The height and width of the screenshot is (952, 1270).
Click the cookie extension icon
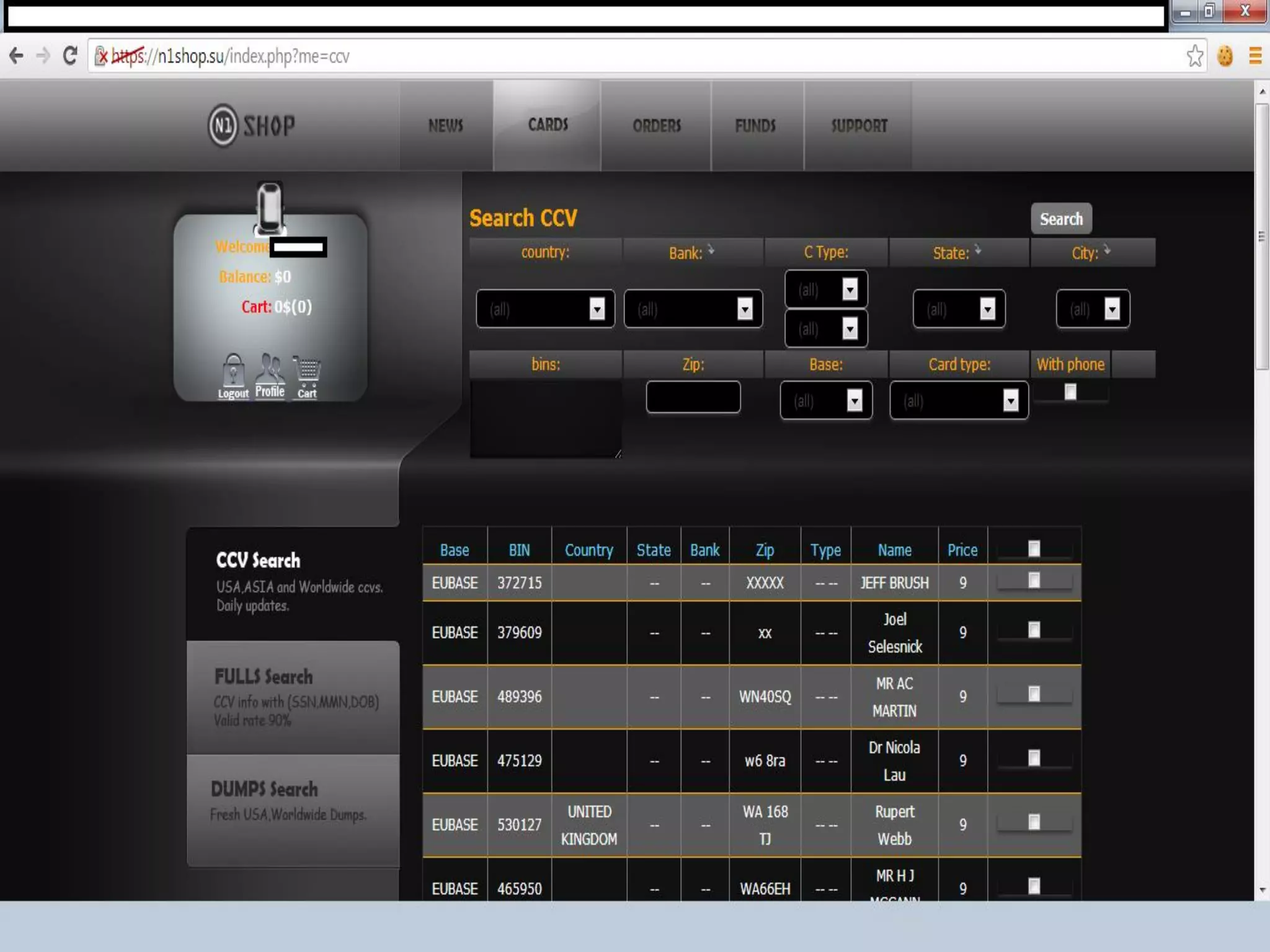[x=1225, y=56]
